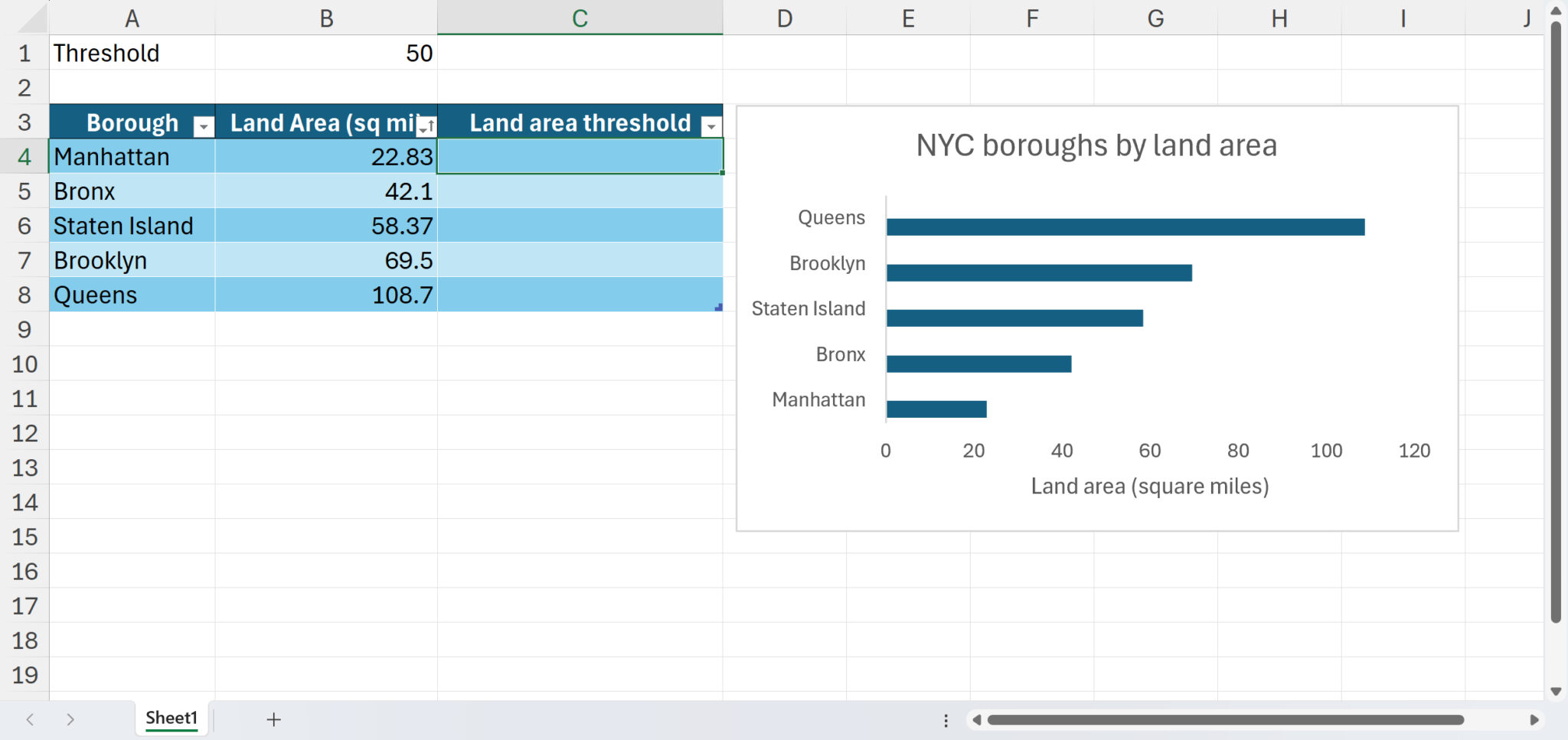Screen dimensions: 1568x740
Task: Open the Borough column filter dropdown
Action: point(204,126)
